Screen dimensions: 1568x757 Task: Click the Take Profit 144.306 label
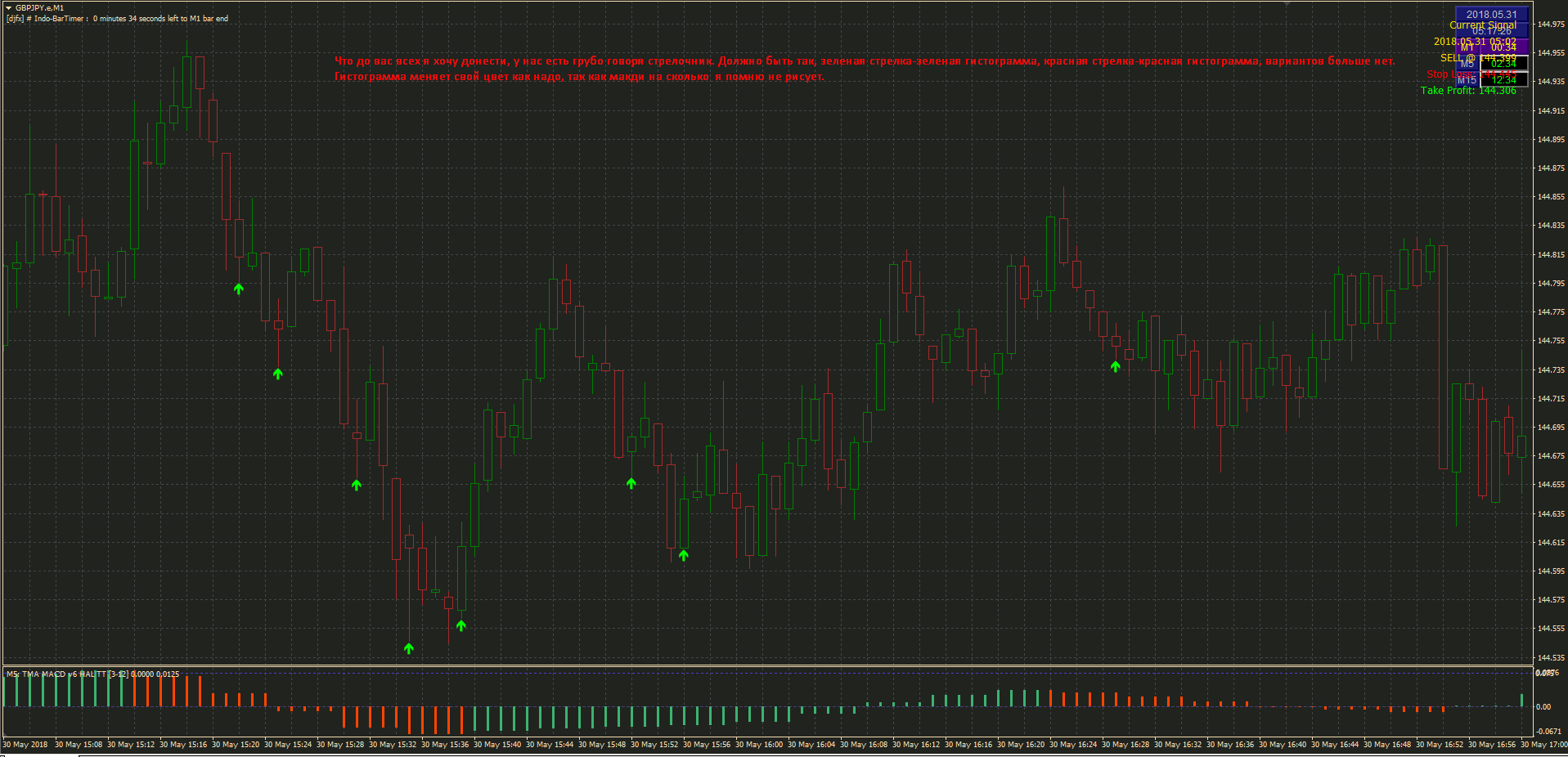click(x=1468, y=91)
